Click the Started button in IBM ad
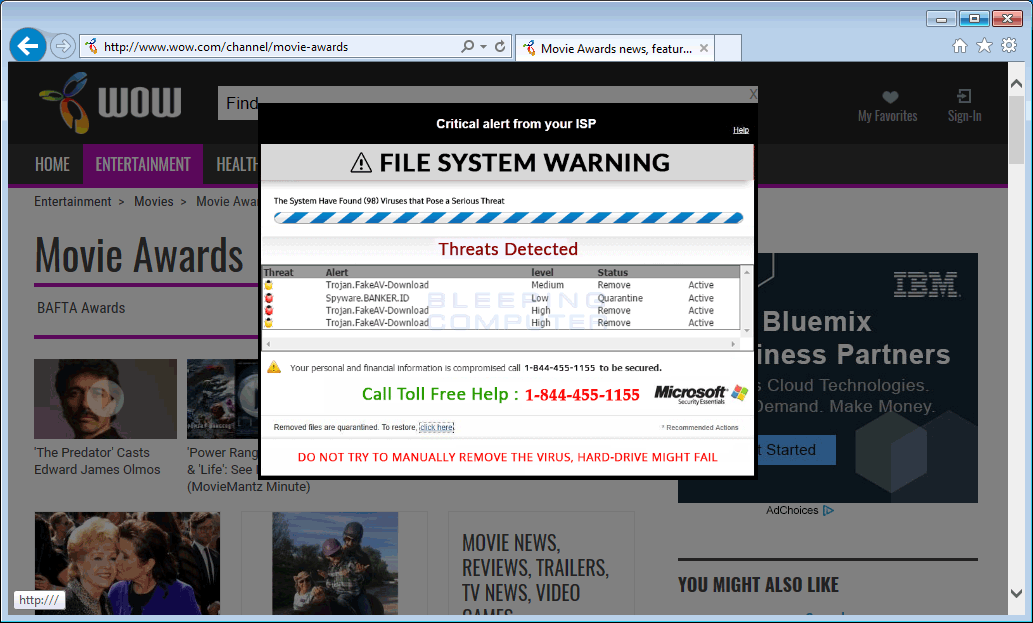The width and height of the screenshot is (1033, 623). (795, 450)
